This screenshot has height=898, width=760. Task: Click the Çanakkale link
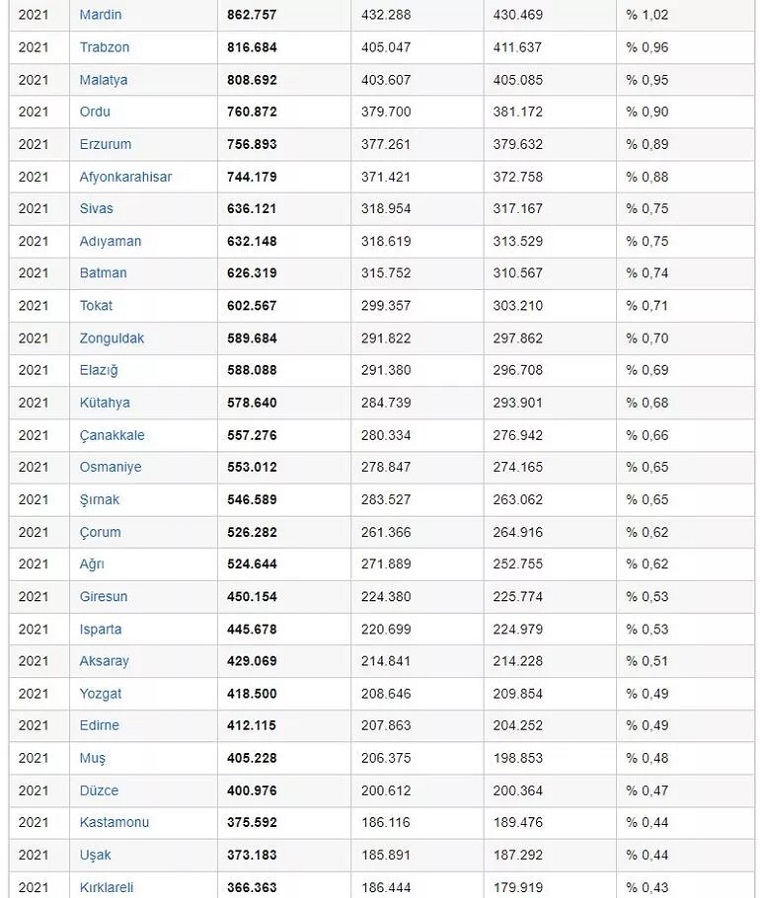tap(112, 435)
